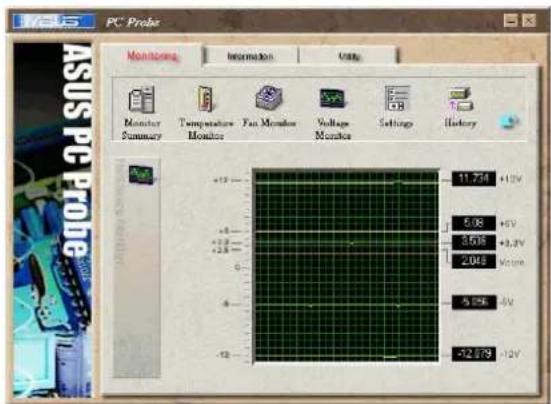The width and height of the screenshot is (551, 404).
Task: Click the +5V reading 5.08
Action: pos(474,223)
